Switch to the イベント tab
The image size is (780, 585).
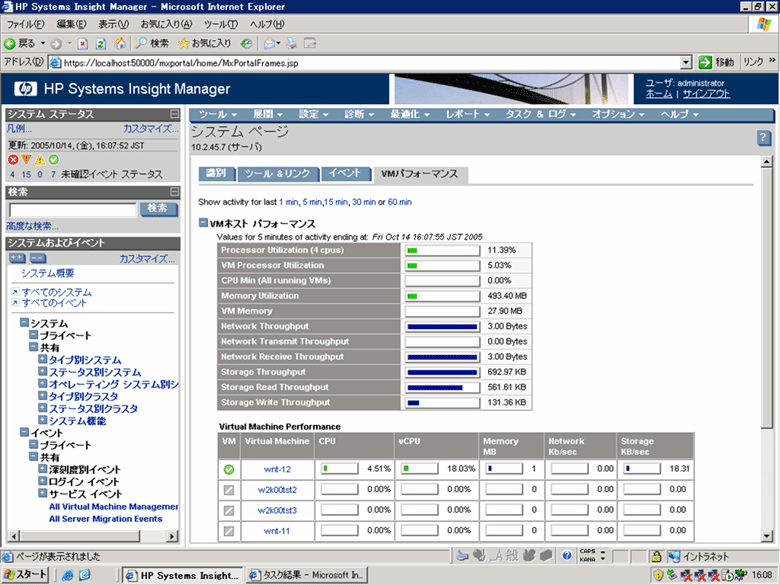pyautogui.click(x=345, y=173)
